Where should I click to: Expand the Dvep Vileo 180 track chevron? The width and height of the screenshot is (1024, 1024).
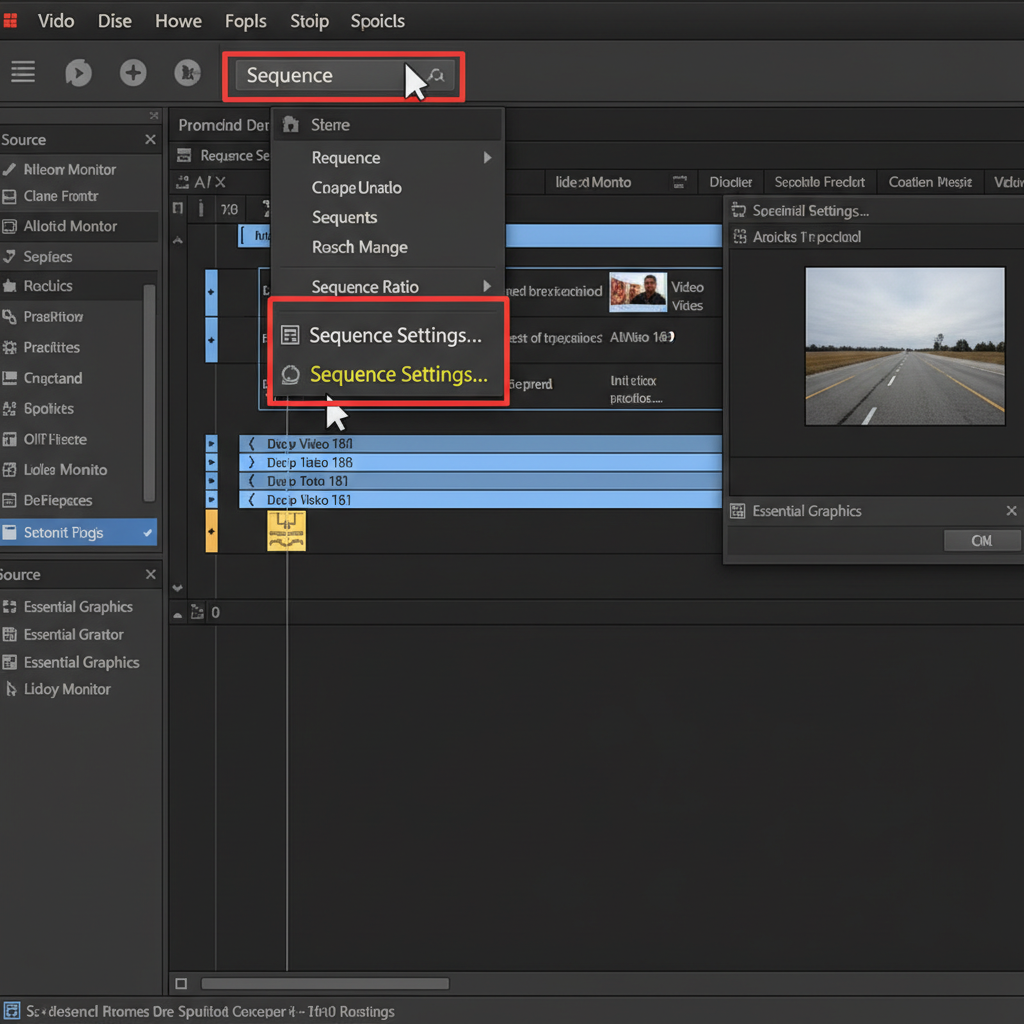click(251, 444)
